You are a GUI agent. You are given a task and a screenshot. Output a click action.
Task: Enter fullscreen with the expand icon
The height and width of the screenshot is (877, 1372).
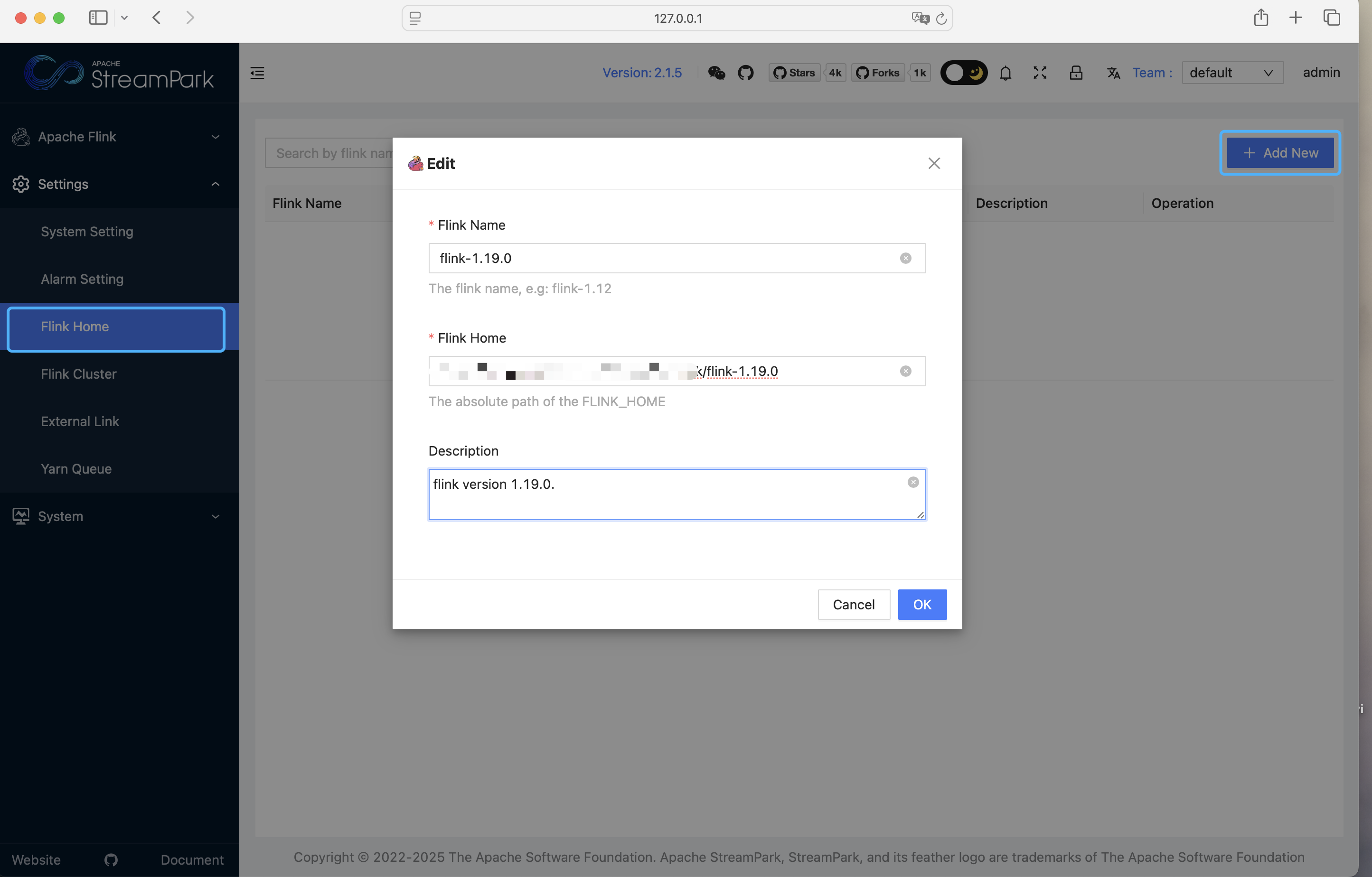(1040, 73)
